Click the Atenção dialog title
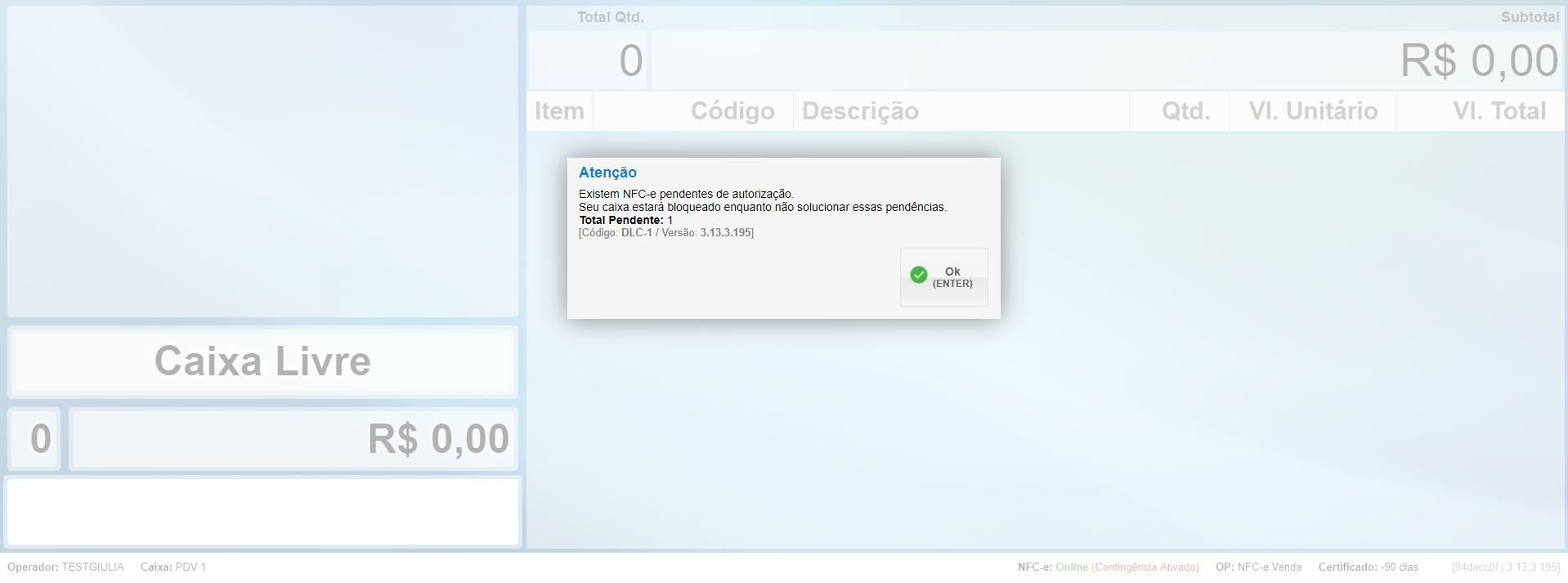 click(607, 173)
